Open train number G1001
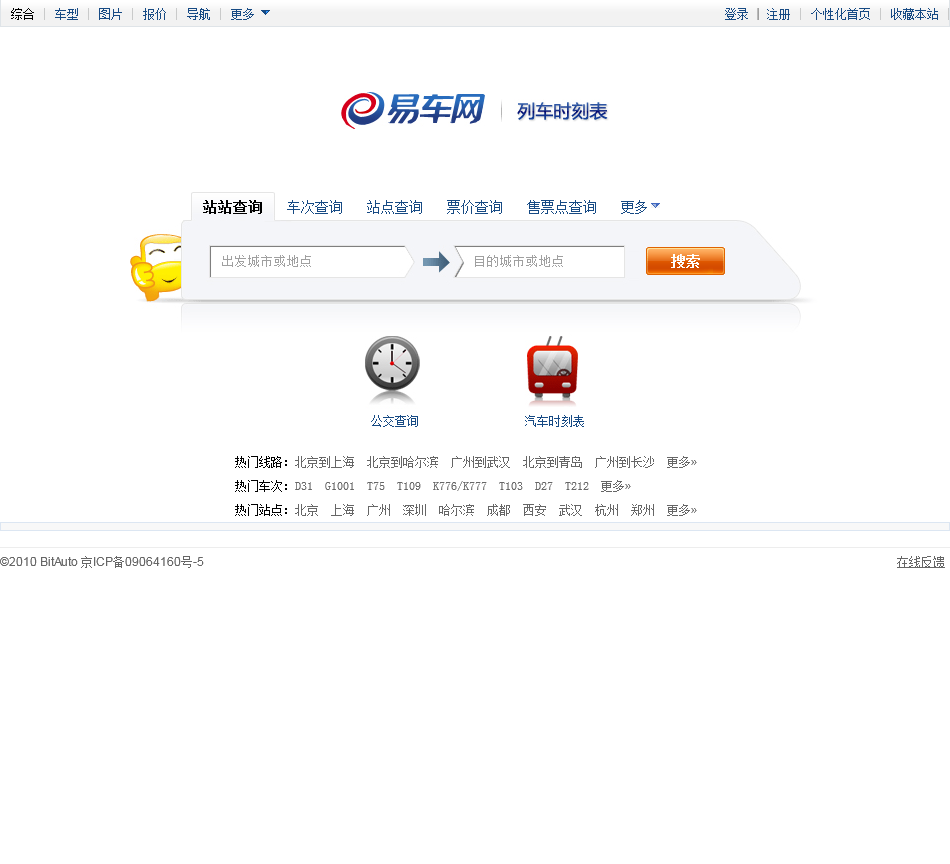950x864 pixels. [339, 486]
